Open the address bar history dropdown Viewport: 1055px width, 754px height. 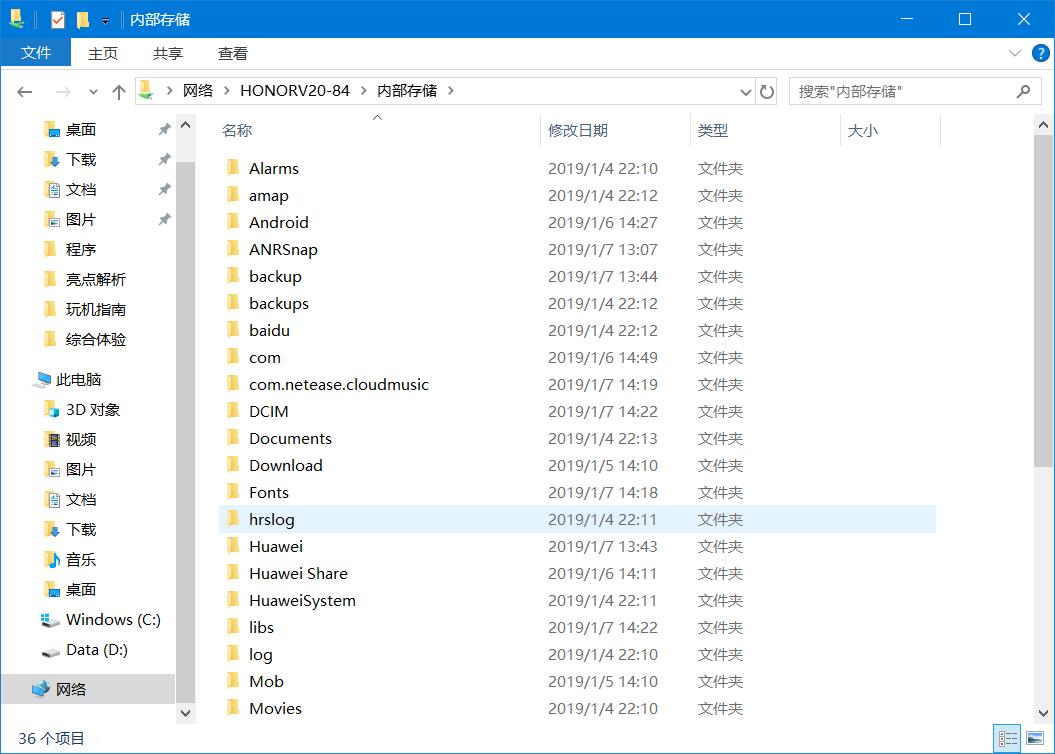[745, 91]
